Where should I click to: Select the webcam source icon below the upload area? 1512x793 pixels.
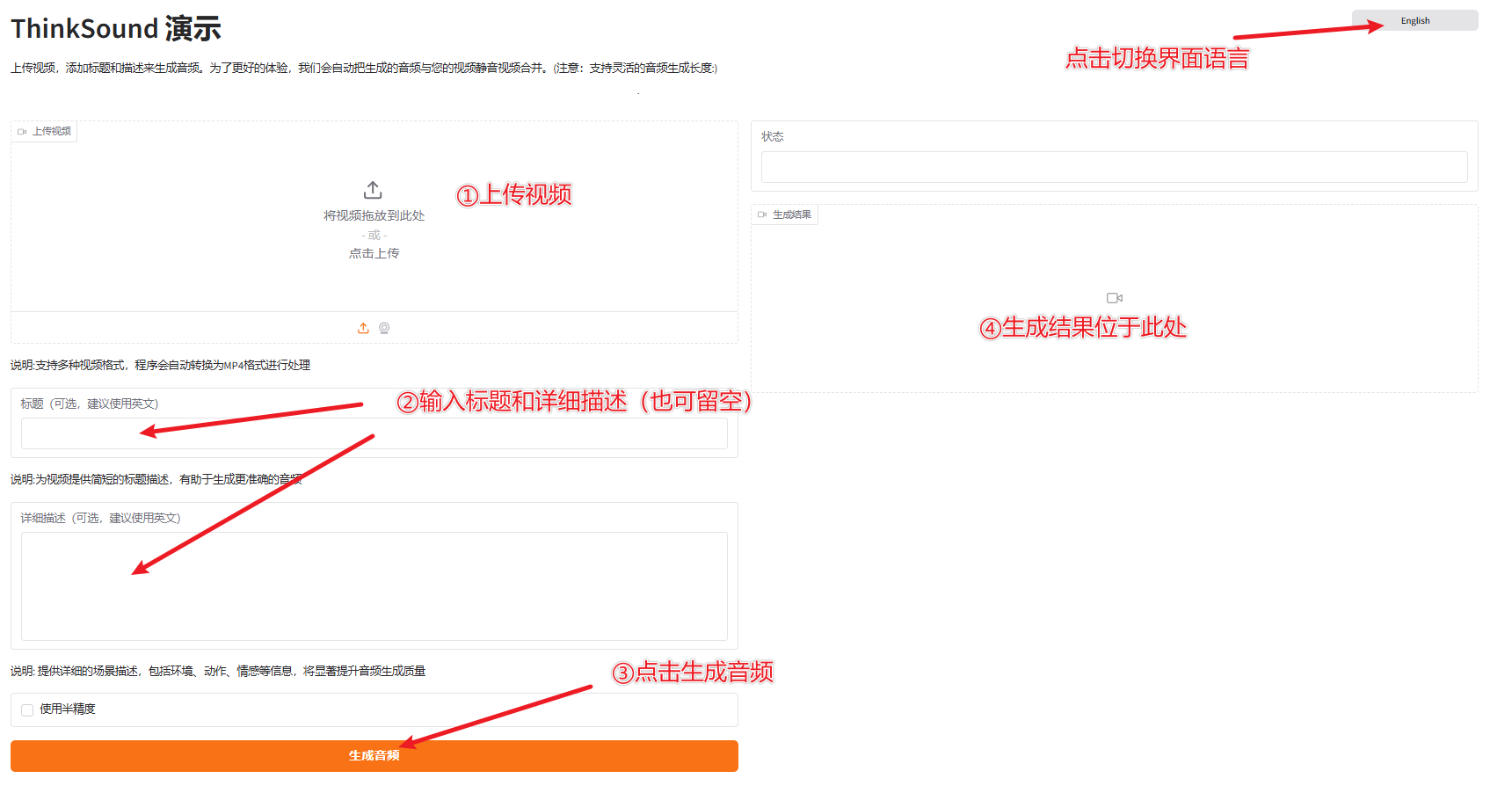(384, 328)
